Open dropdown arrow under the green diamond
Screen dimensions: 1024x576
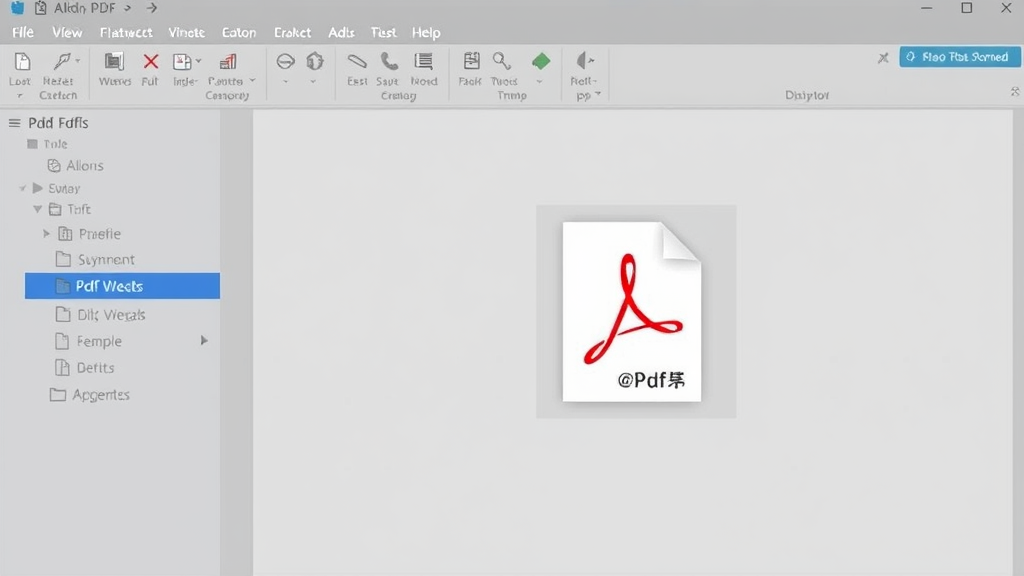point(540,82)
